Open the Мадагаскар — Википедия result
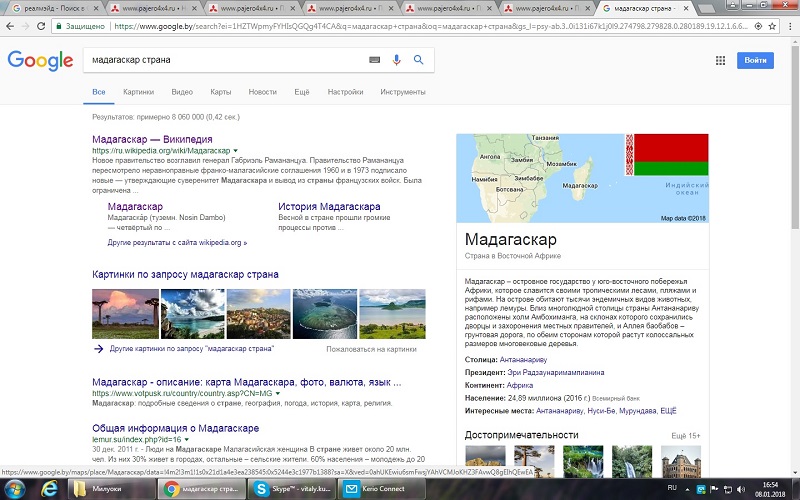 coord(151,139)
